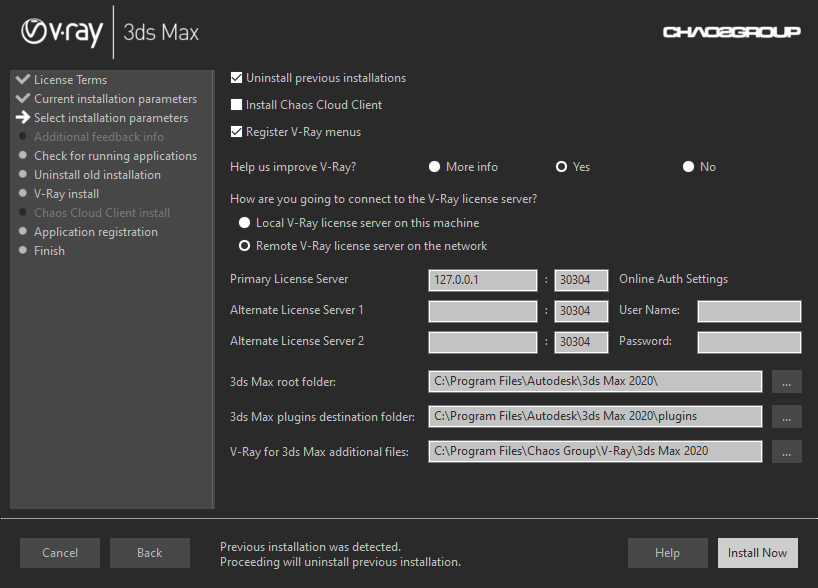This screenshot has width=818, height=588.
Task: Go Back to the previous step
Action: pyautogui.click(x=149, y=552)
